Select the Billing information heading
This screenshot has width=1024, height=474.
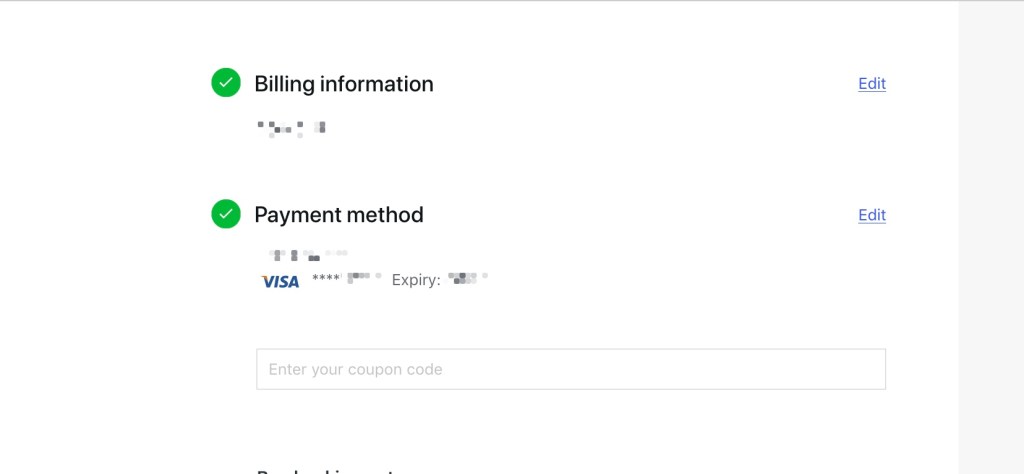coord(344,84)
